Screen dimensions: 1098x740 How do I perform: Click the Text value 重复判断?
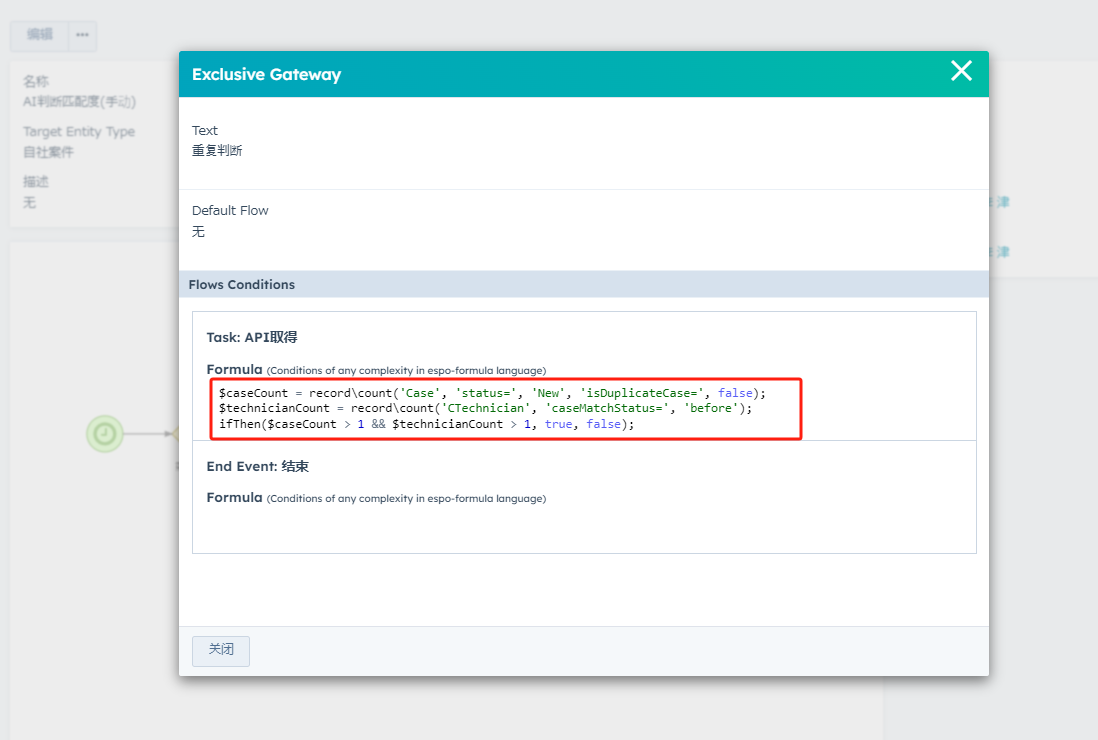pos(217,151)
